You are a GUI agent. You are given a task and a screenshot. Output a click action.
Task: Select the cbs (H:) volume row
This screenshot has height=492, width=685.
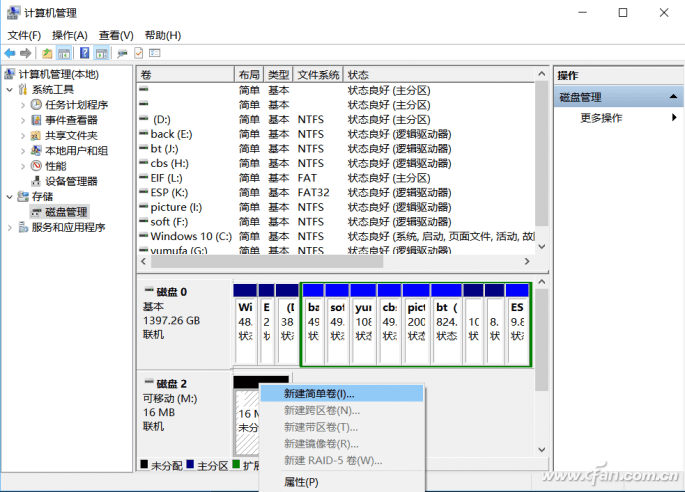click(336, 163)
